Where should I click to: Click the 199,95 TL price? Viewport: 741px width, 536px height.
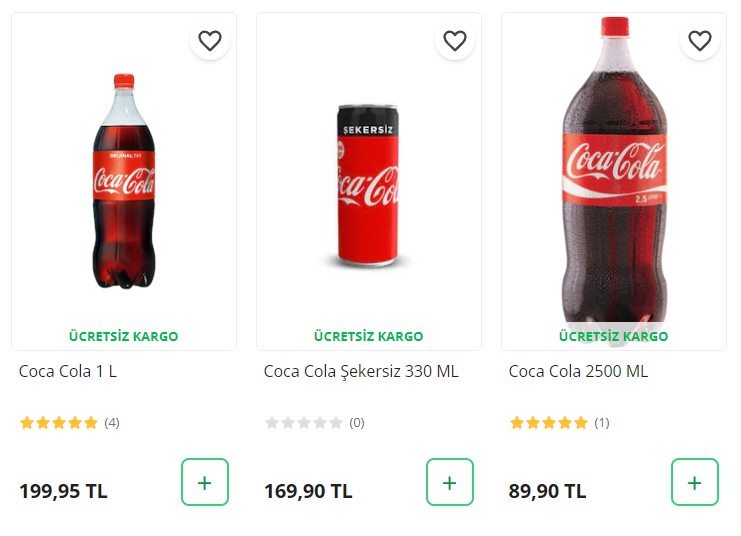(x=63, y=491)
